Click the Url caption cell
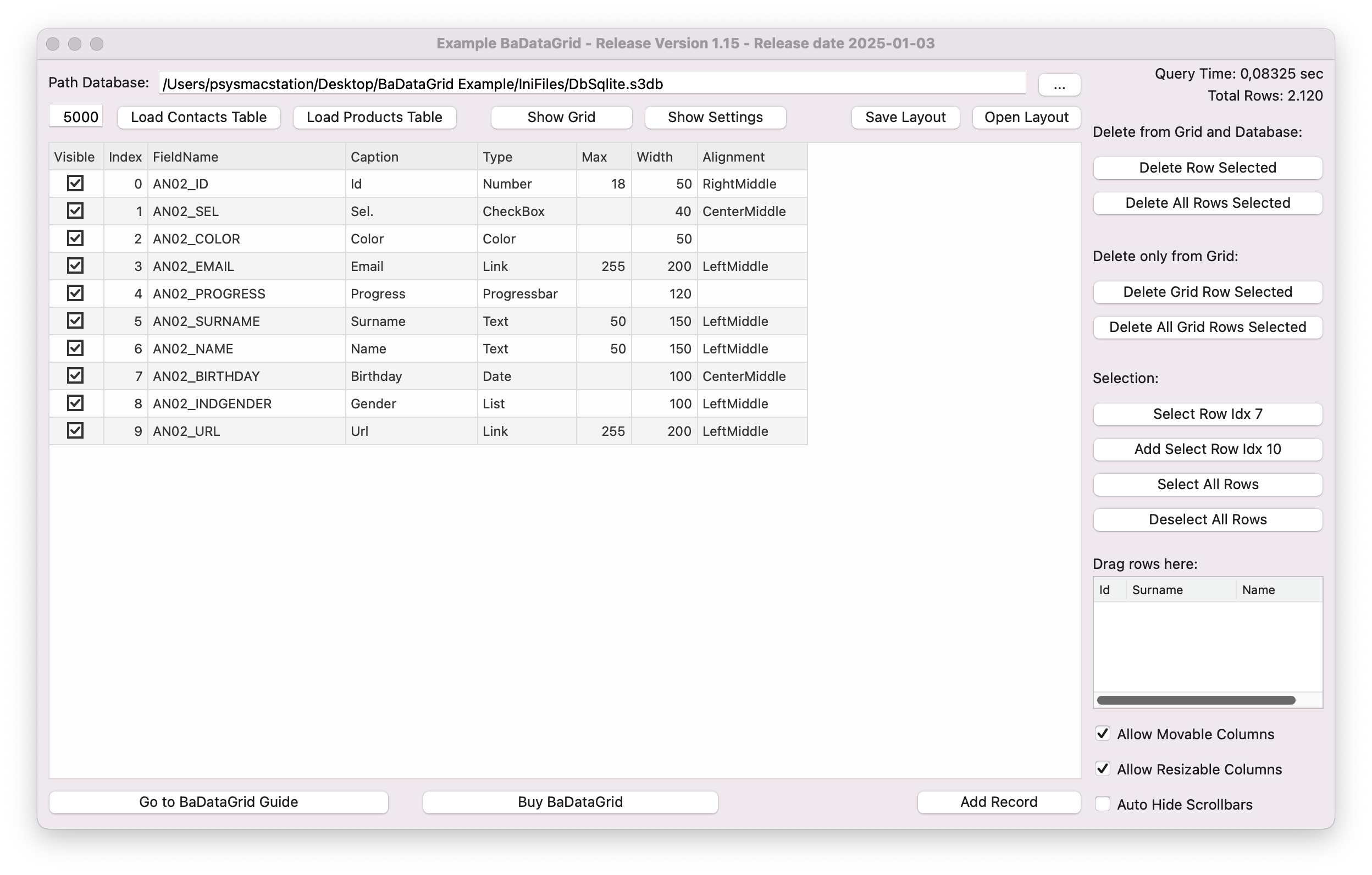 [x=411, y=431]
